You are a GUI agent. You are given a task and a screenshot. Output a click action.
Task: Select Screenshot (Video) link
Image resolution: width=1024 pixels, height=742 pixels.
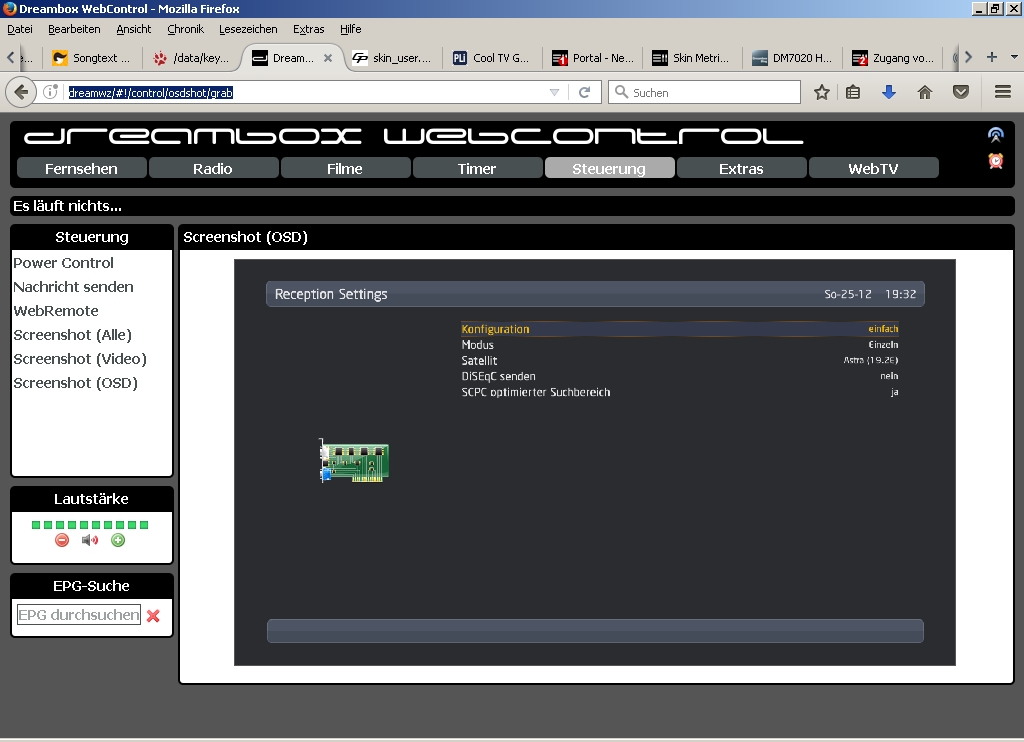(x=80, y=360)
